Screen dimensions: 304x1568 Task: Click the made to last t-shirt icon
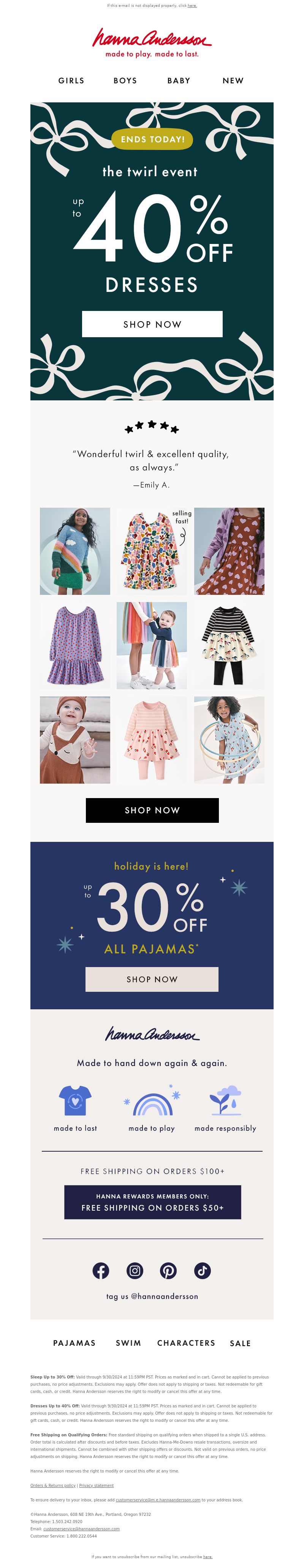(x=75, y=1101)
